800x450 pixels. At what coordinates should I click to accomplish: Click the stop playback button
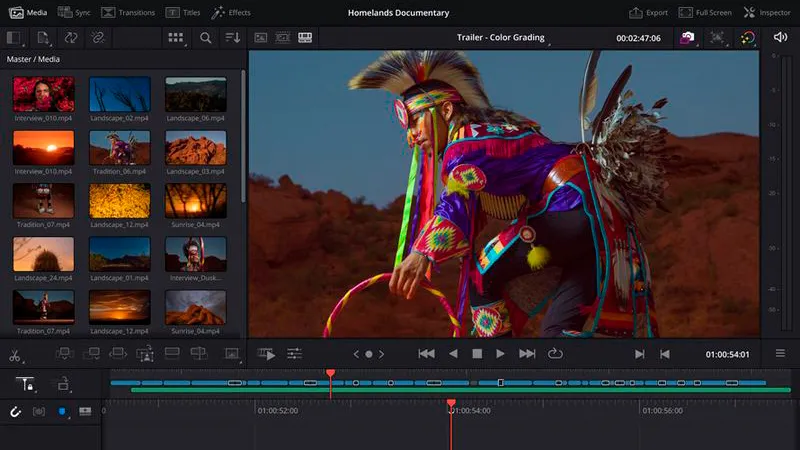pos(477,354)
